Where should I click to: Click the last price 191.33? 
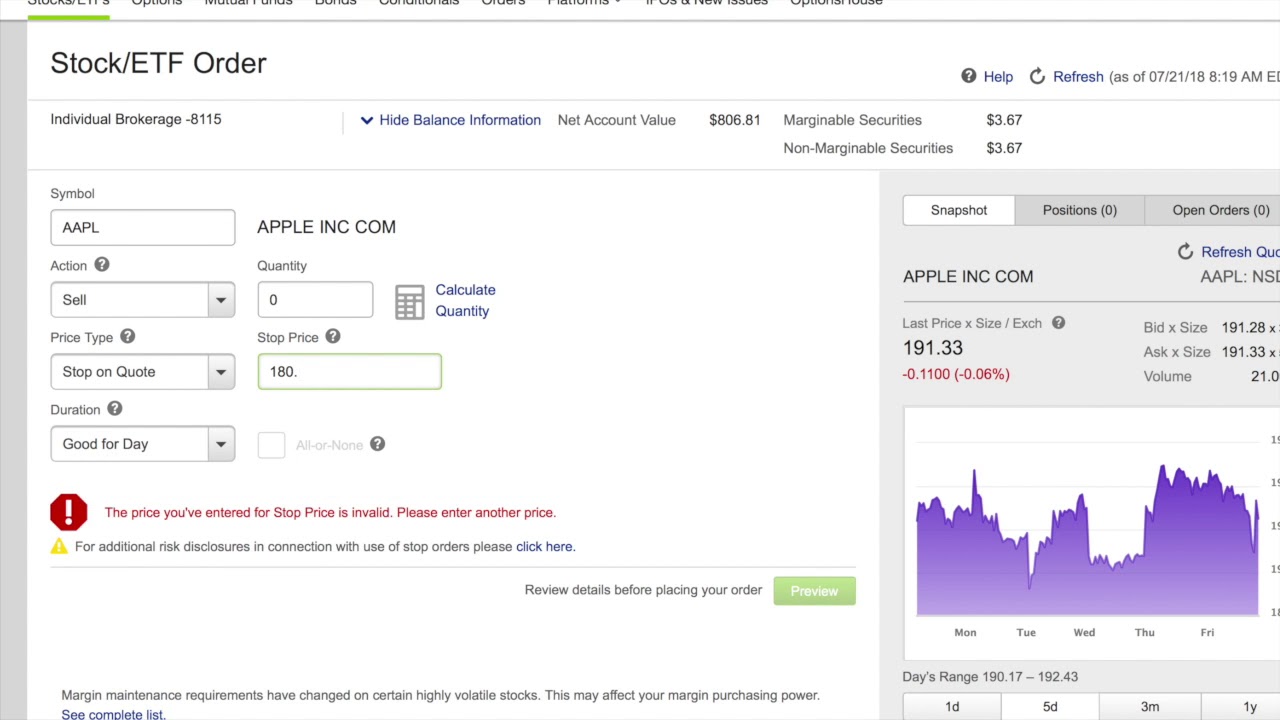coord(933,348)
